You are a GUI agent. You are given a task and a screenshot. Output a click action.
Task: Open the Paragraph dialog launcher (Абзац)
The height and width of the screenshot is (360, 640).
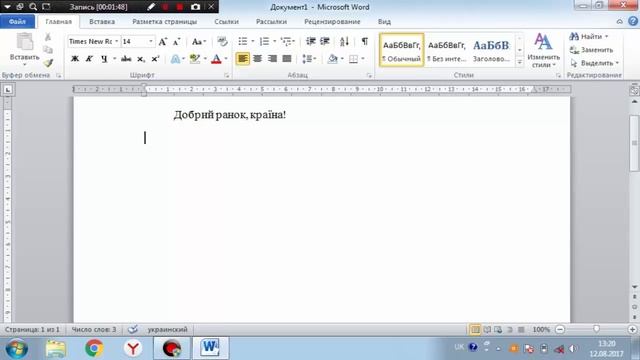click(x=369, y=76)
